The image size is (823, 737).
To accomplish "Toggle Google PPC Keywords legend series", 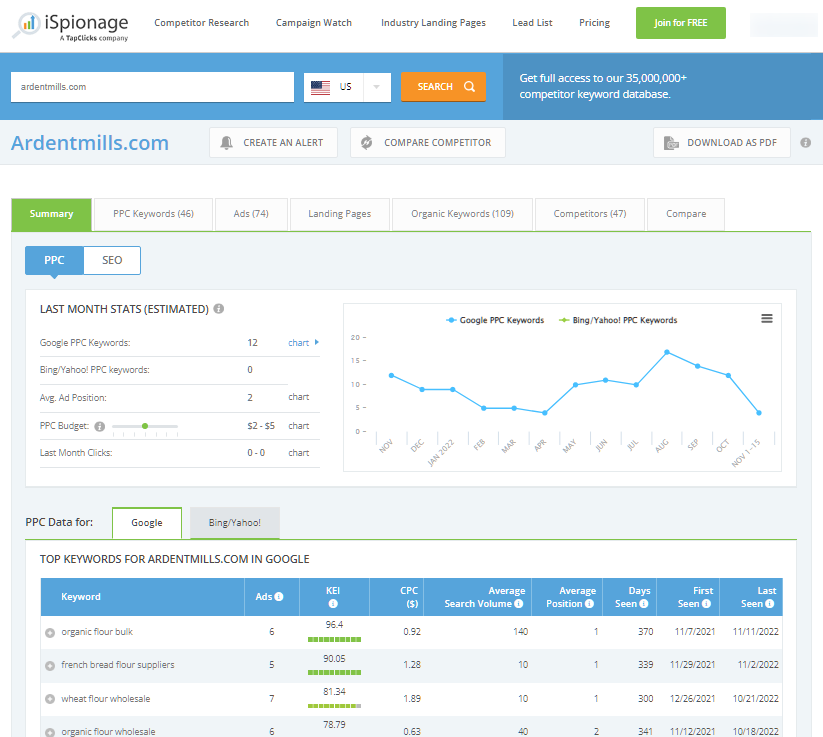I will coord(495,320).
